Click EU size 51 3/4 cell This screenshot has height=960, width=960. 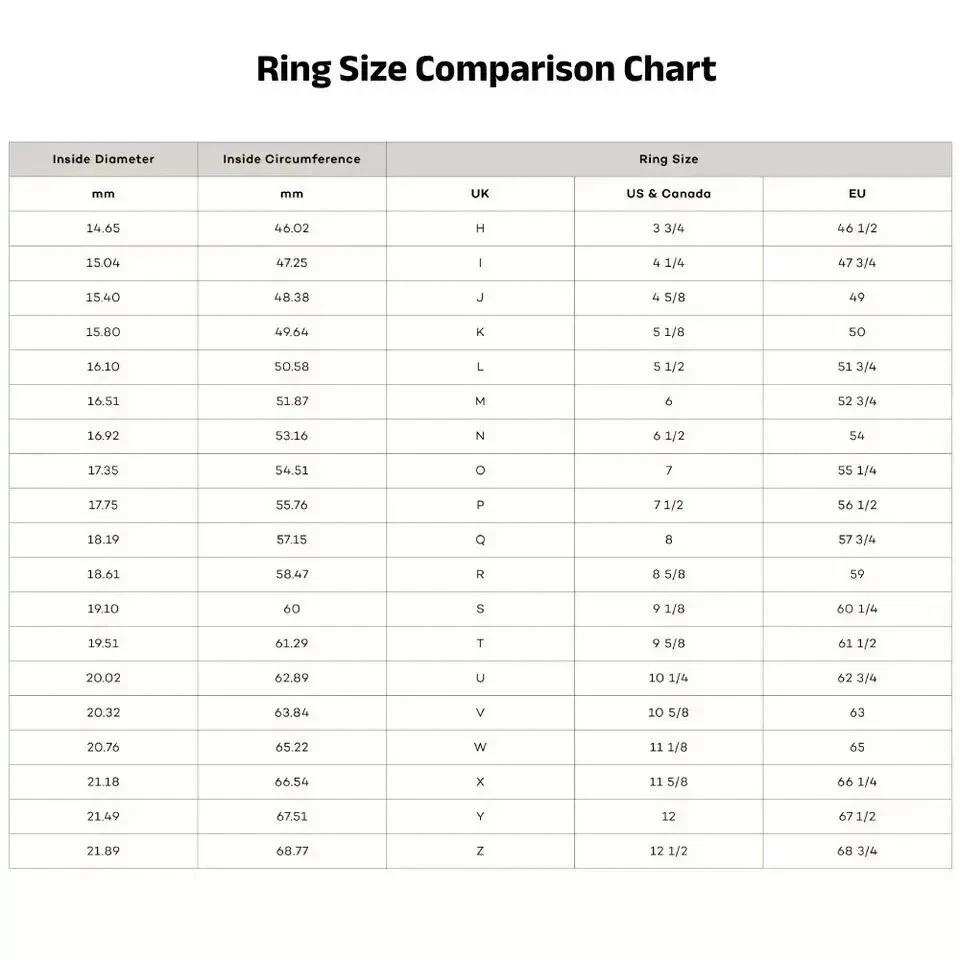857,367
